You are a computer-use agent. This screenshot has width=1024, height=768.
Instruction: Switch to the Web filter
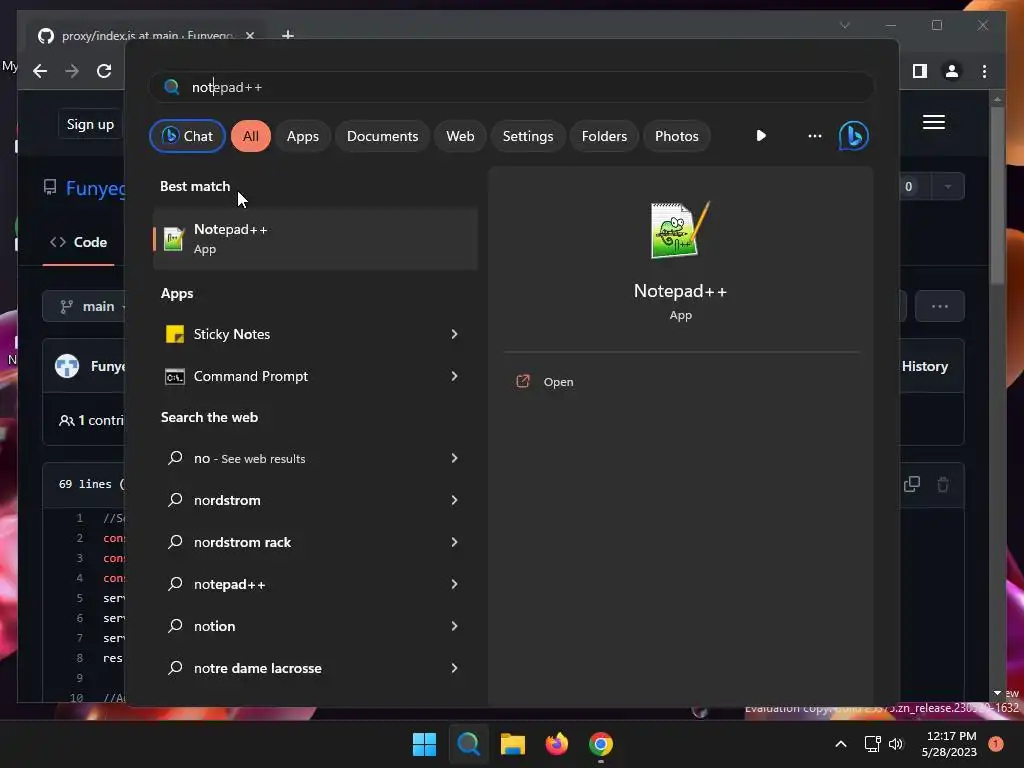click(460, 136)
